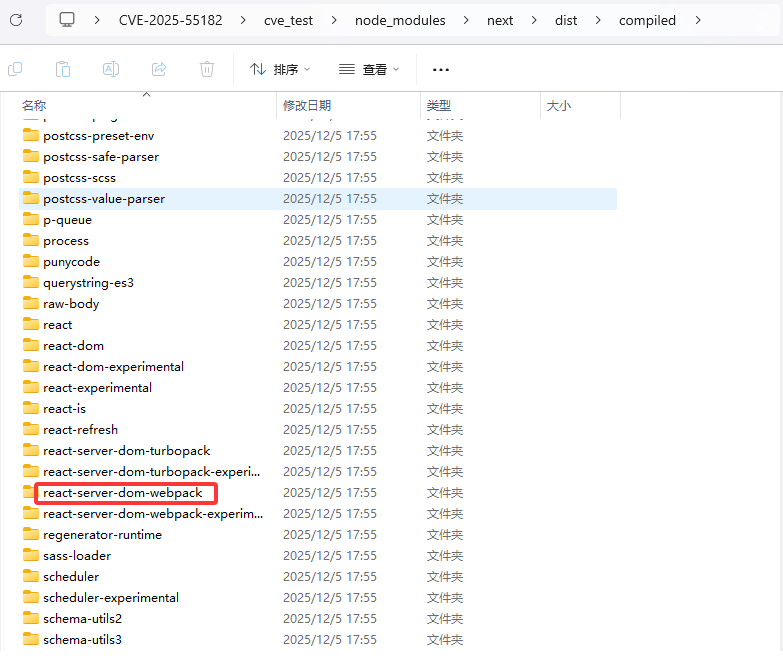Image resolution: width=783 pixels, height=666 pixels.
Task: Click the Rename icon in toolbar
Action: pyautogui.click(x=111, y=69)
